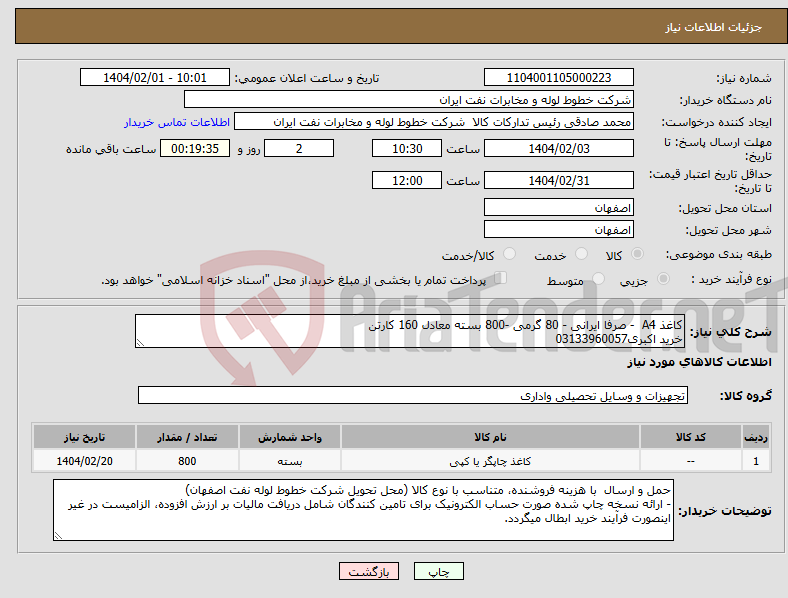Click the goods group field تجهیزات و وسایل تحصیلی
The height and width of the screenshot is (598, 788).
click(x=413, y=395)
